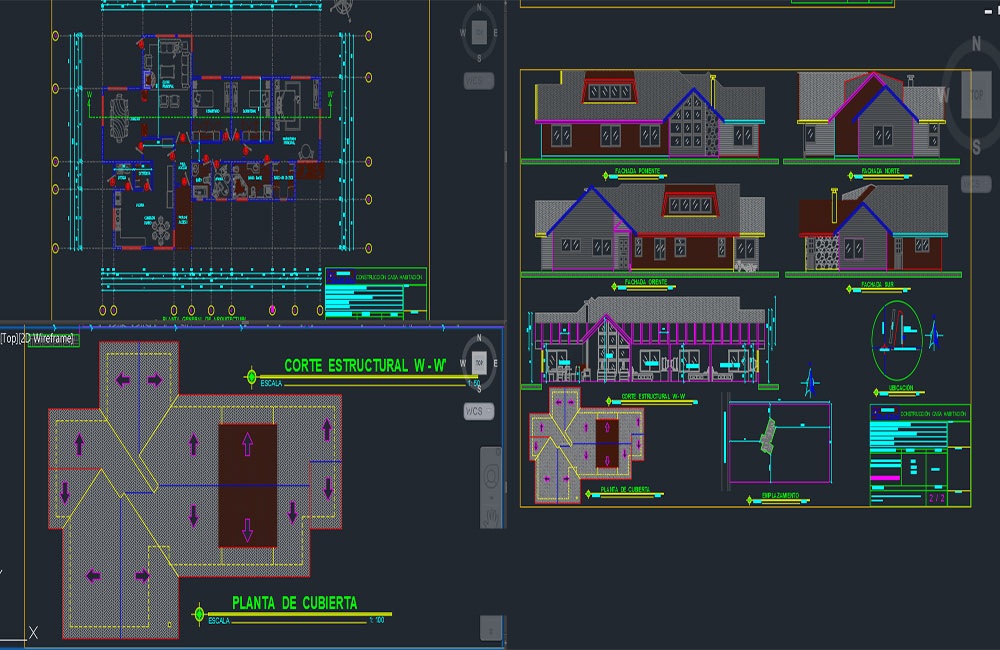Click W on the roof-plan viewport ViewCube compass
Screen dimensions: 1000x650
463,364
